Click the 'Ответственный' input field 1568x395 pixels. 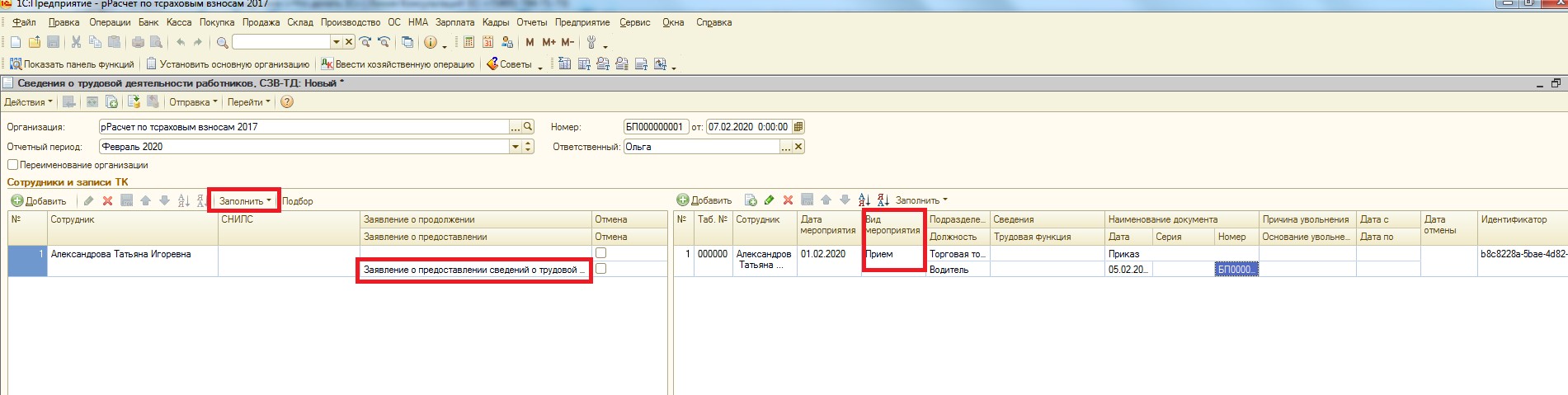click(700, 147)
